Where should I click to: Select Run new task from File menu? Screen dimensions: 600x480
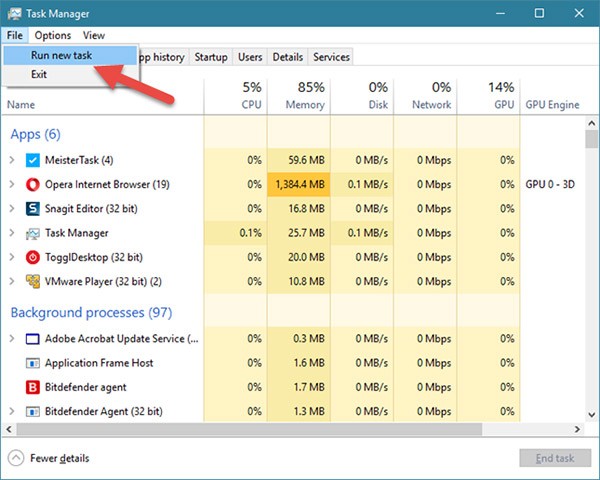(x=62, y=56)
